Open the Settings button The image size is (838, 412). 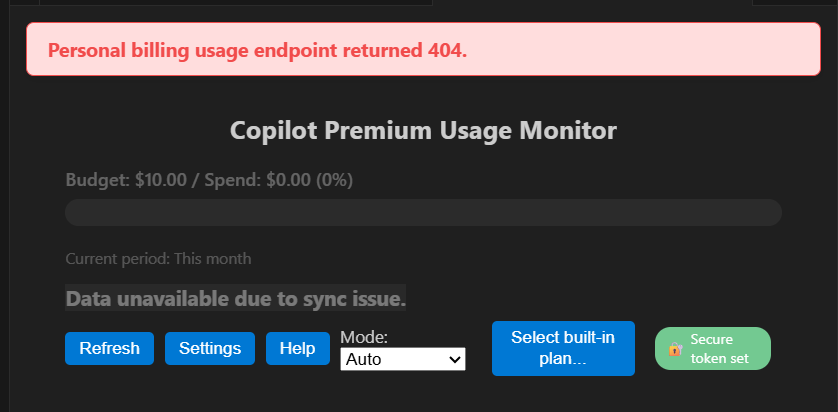click(x=210, y=348)
